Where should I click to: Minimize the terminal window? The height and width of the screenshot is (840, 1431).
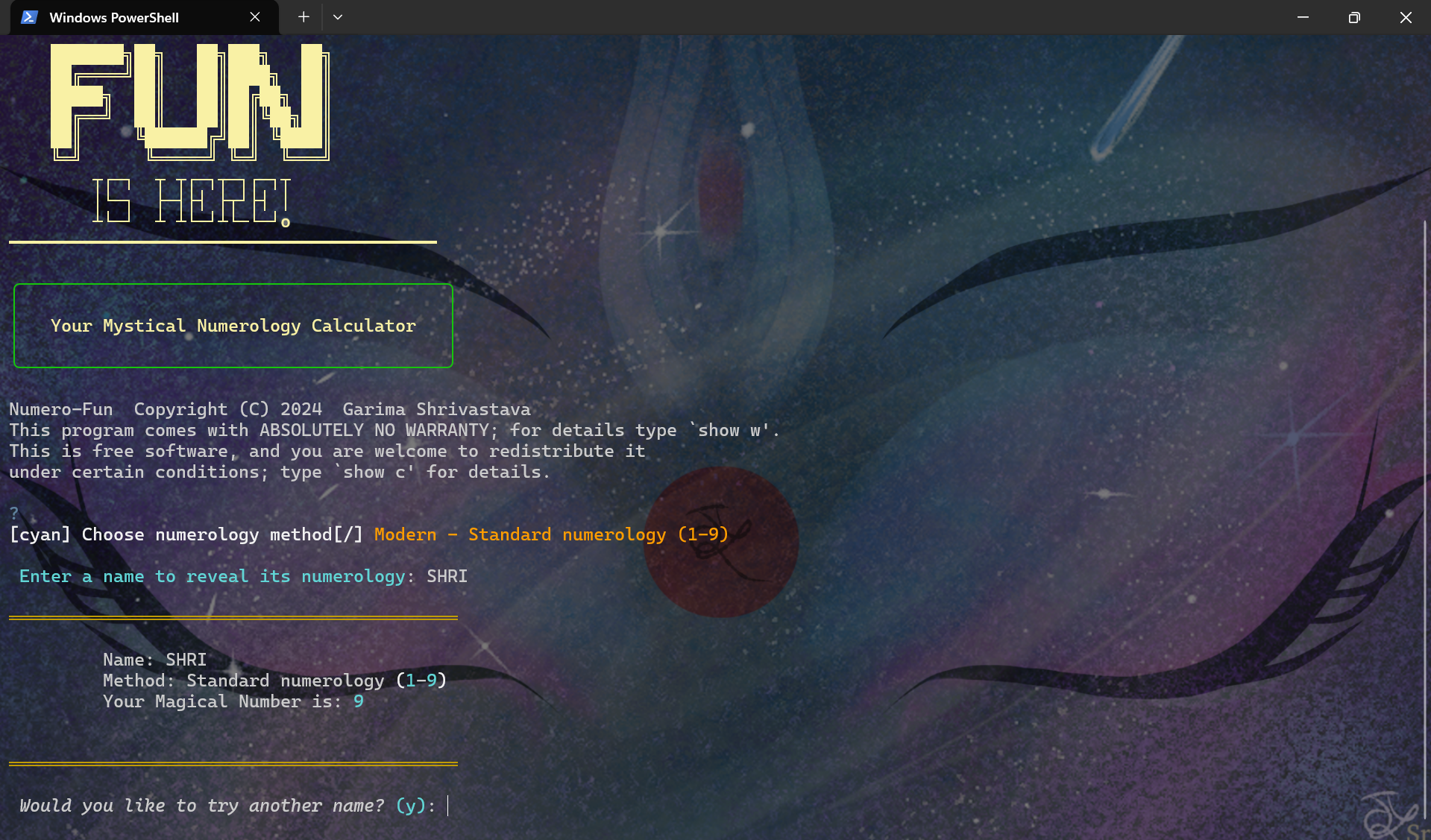[1303, 17]
